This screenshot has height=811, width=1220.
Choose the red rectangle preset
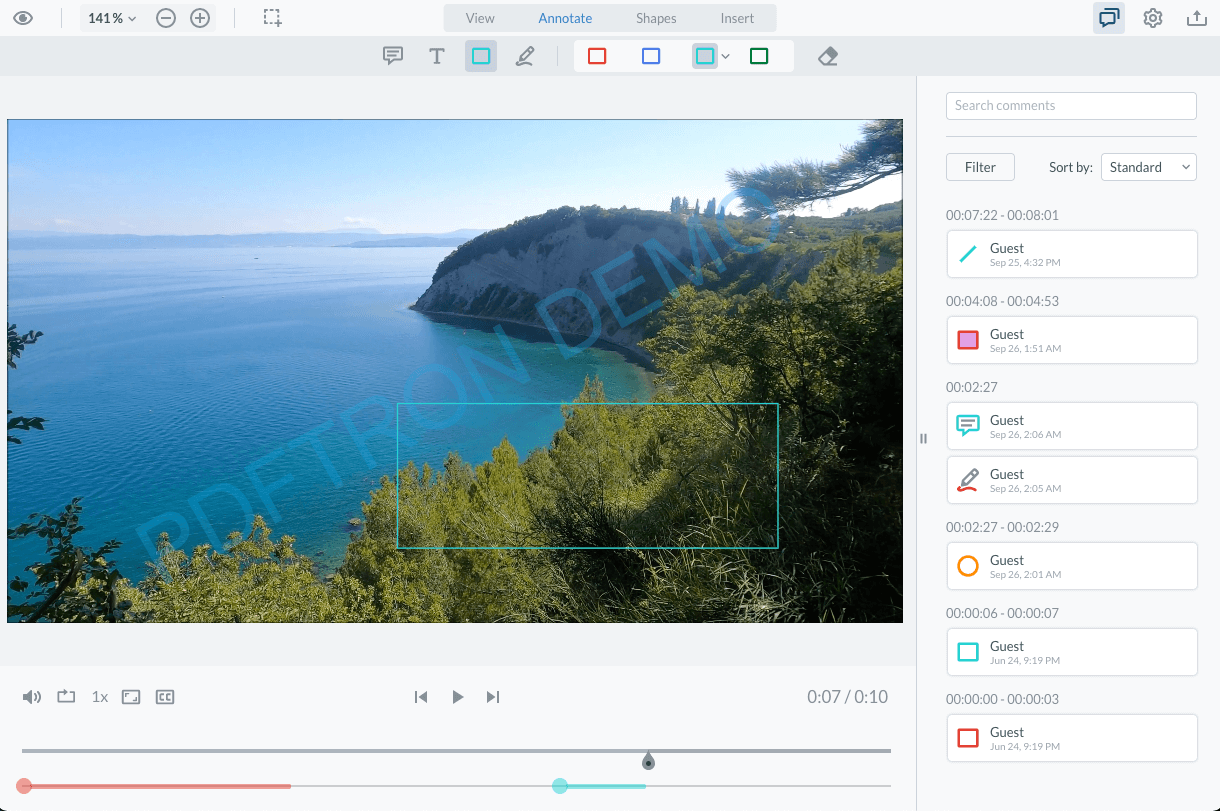(x=597, y=56)
